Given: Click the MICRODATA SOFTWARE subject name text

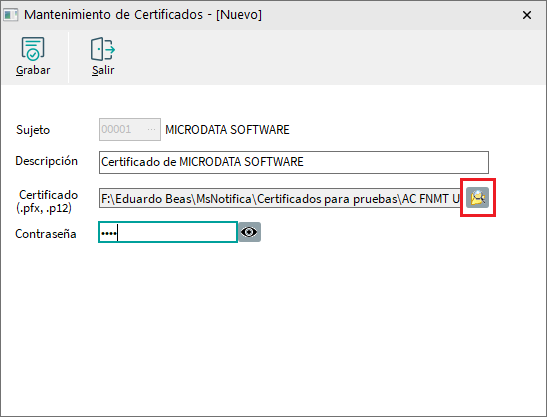Looking at the screenshot, I should 227,130.
